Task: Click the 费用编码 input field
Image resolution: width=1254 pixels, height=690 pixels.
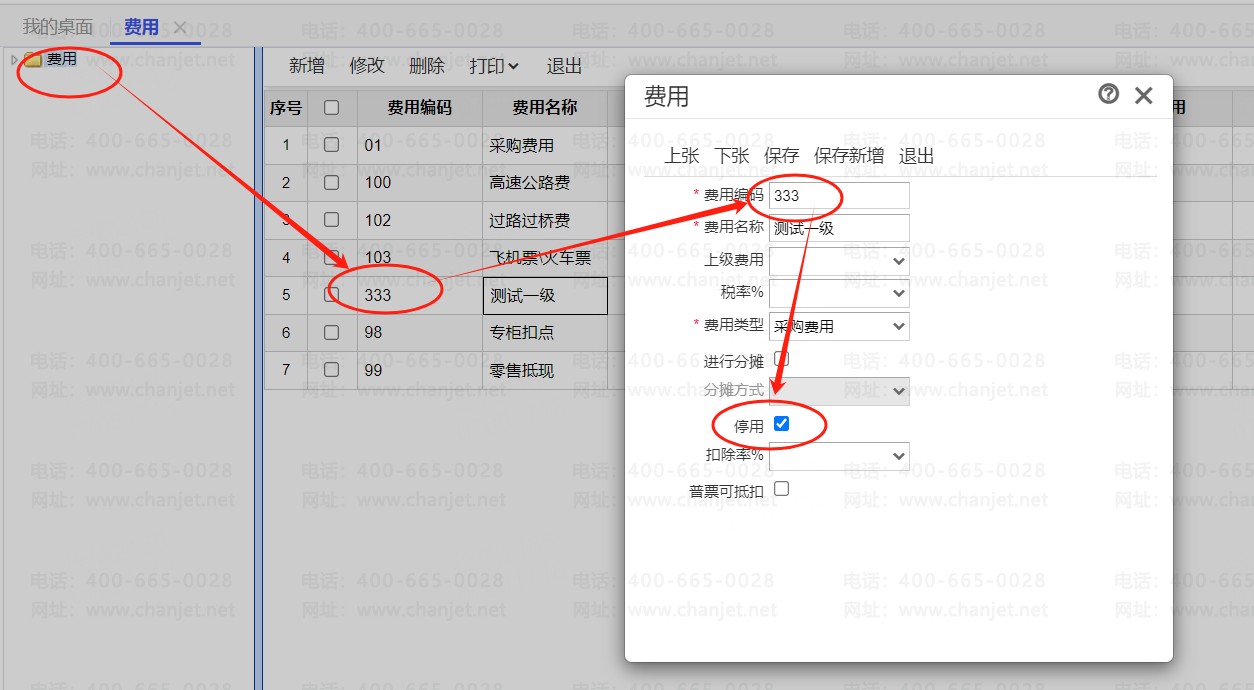Action: [839, 196]
